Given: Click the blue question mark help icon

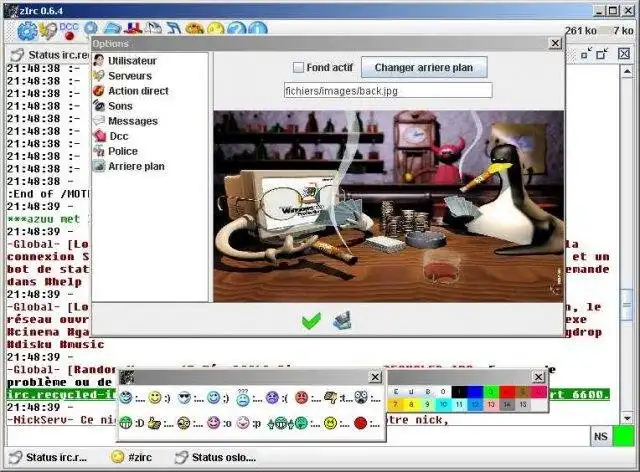Looking at the screenshot, I should [237, 29].
